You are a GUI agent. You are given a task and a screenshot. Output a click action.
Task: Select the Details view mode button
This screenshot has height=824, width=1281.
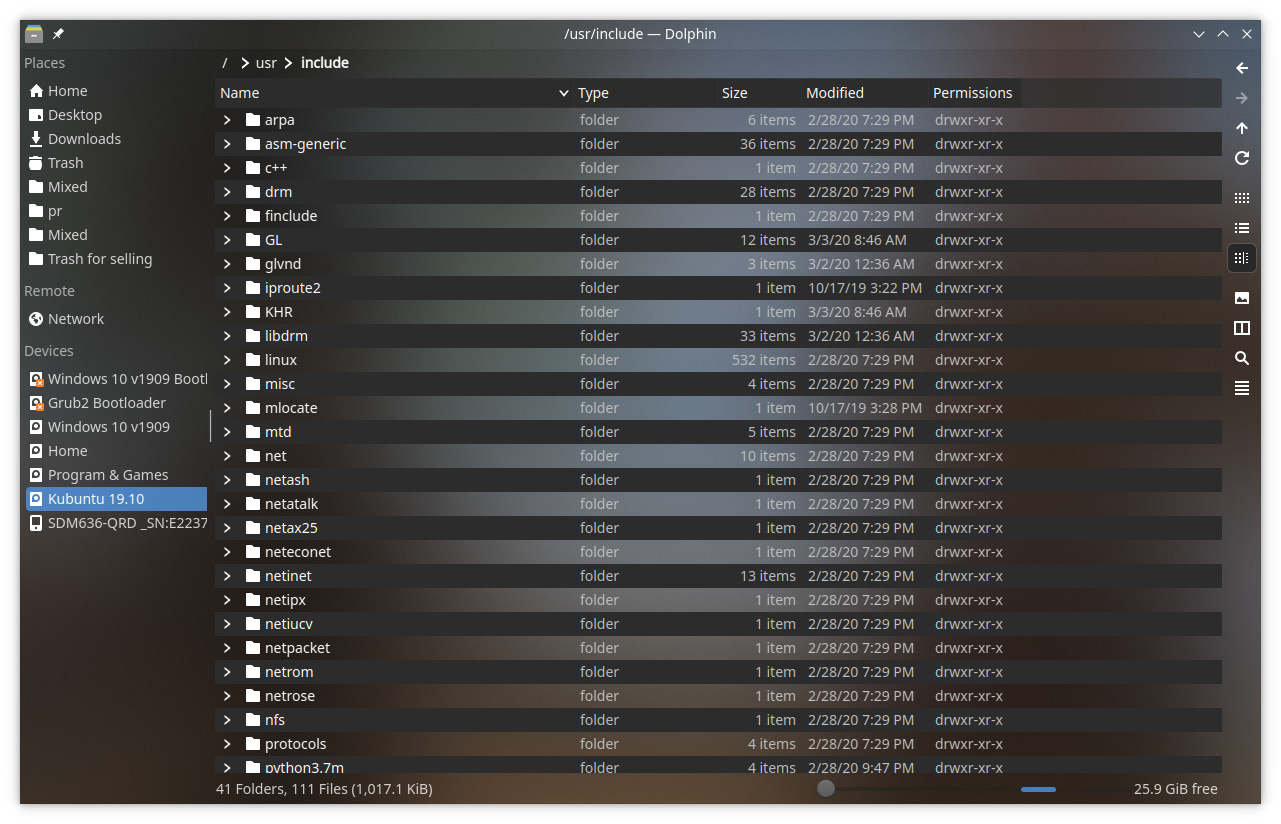tap(1242, 258)
